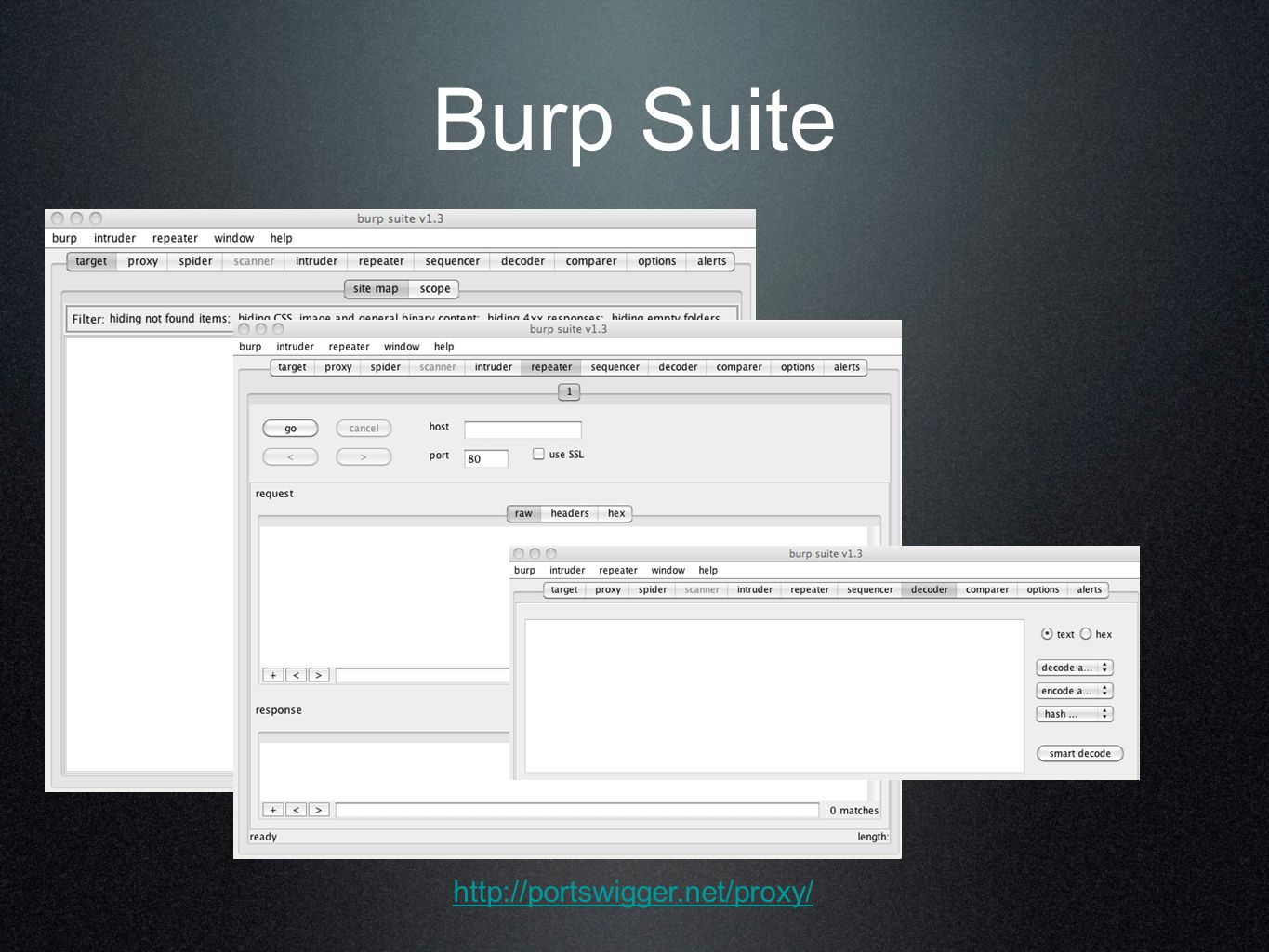Image resolution: width=1269 pixels, height=952 pixels.
Task: Select repeater tab in back window
Action: 381,261
